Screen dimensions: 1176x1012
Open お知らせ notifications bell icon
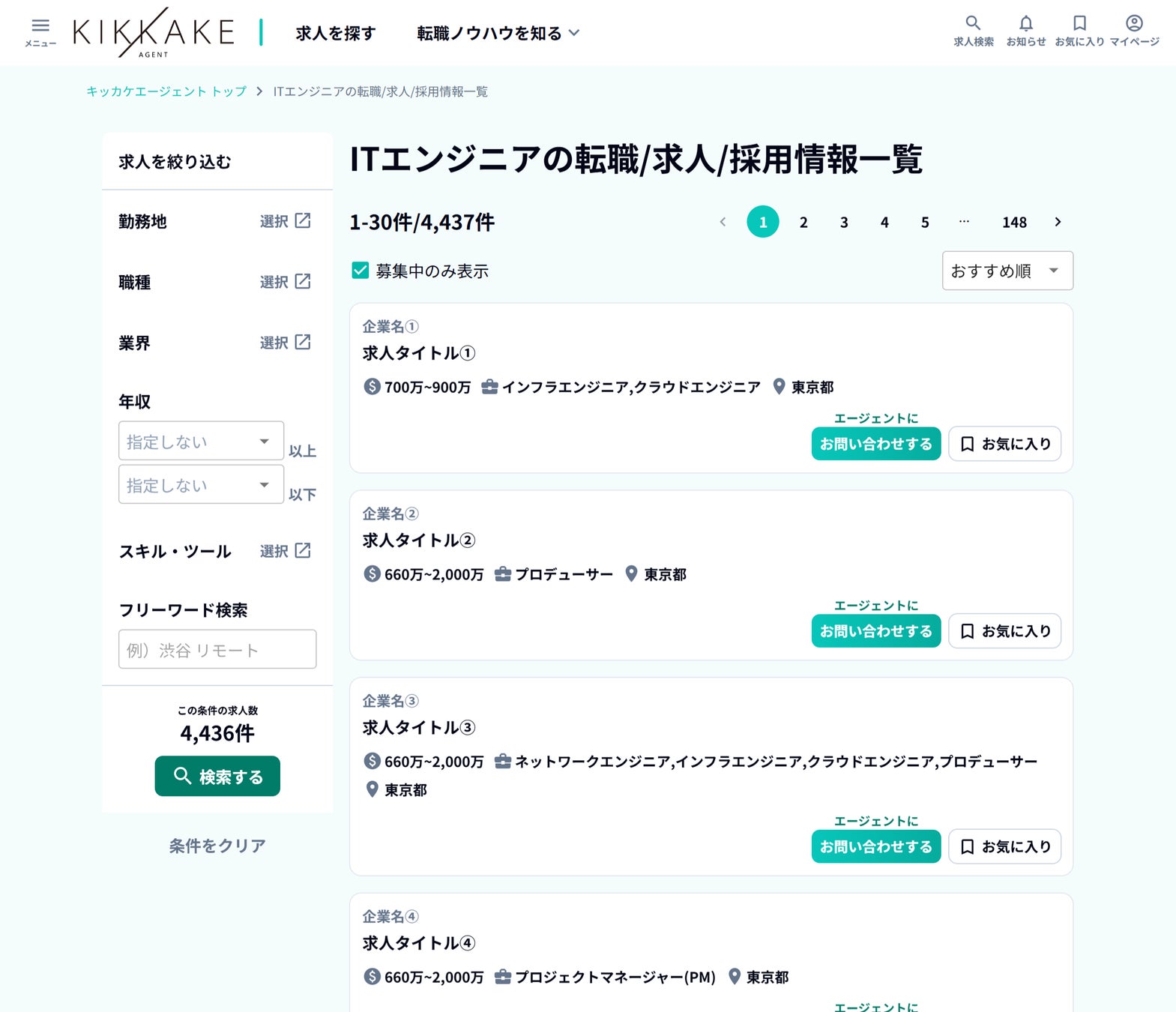tap(1025, 24)
